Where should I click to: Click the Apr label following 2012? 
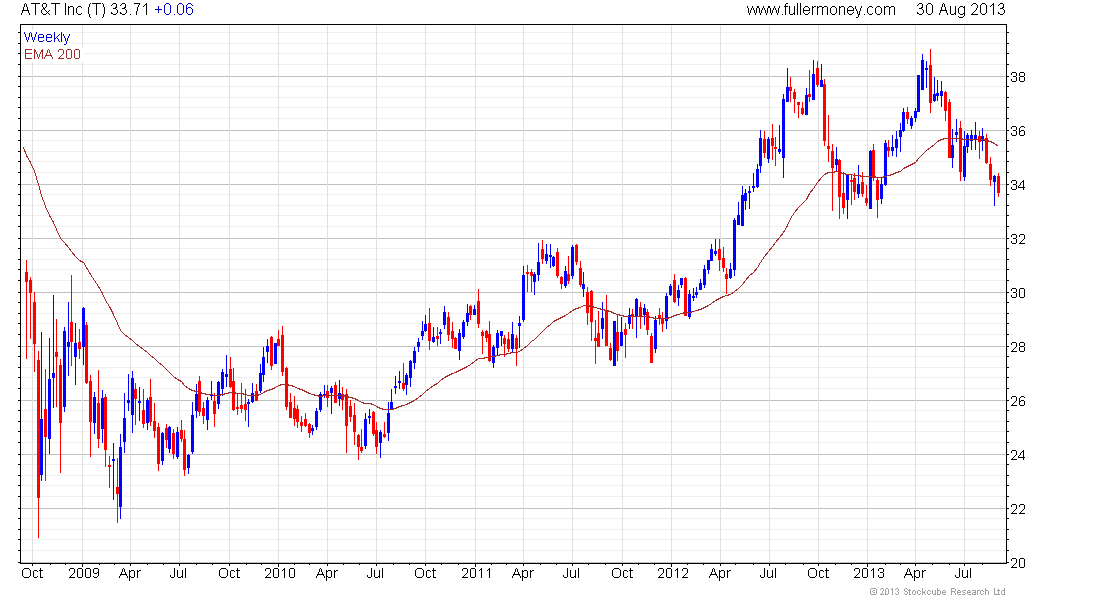coord(720,574)
